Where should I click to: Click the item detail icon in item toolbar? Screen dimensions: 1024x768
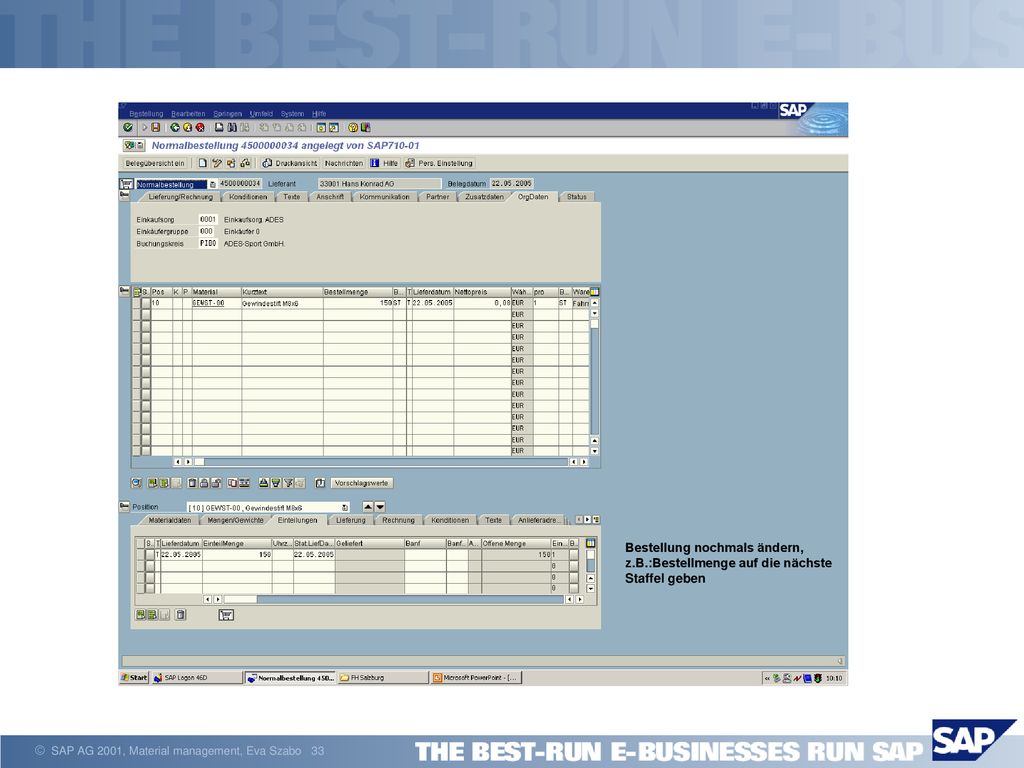[x=136, y=483]
